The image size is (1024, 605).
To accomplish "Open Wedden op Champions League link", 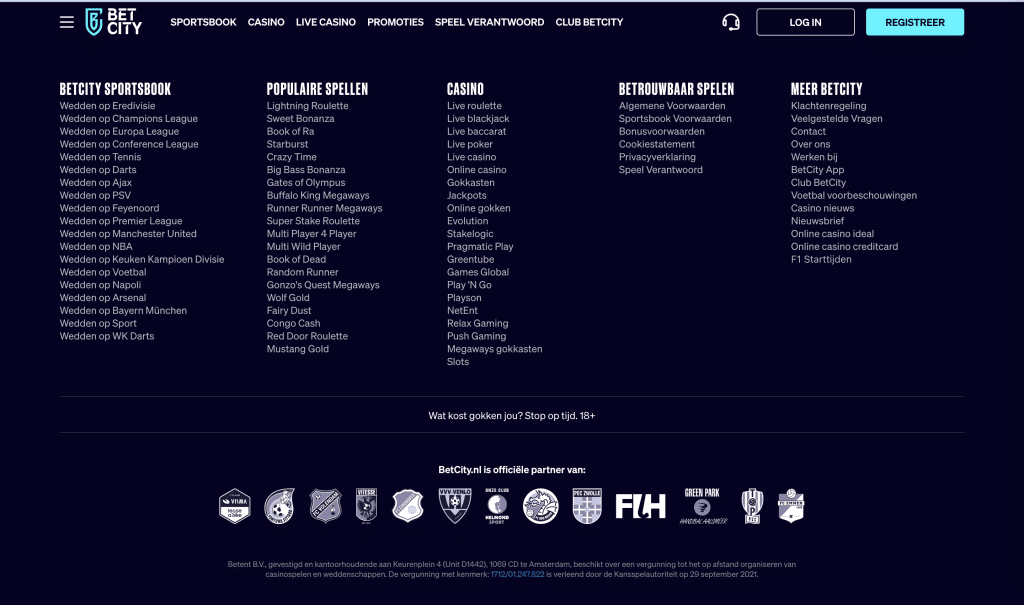I will click(129, 119).
